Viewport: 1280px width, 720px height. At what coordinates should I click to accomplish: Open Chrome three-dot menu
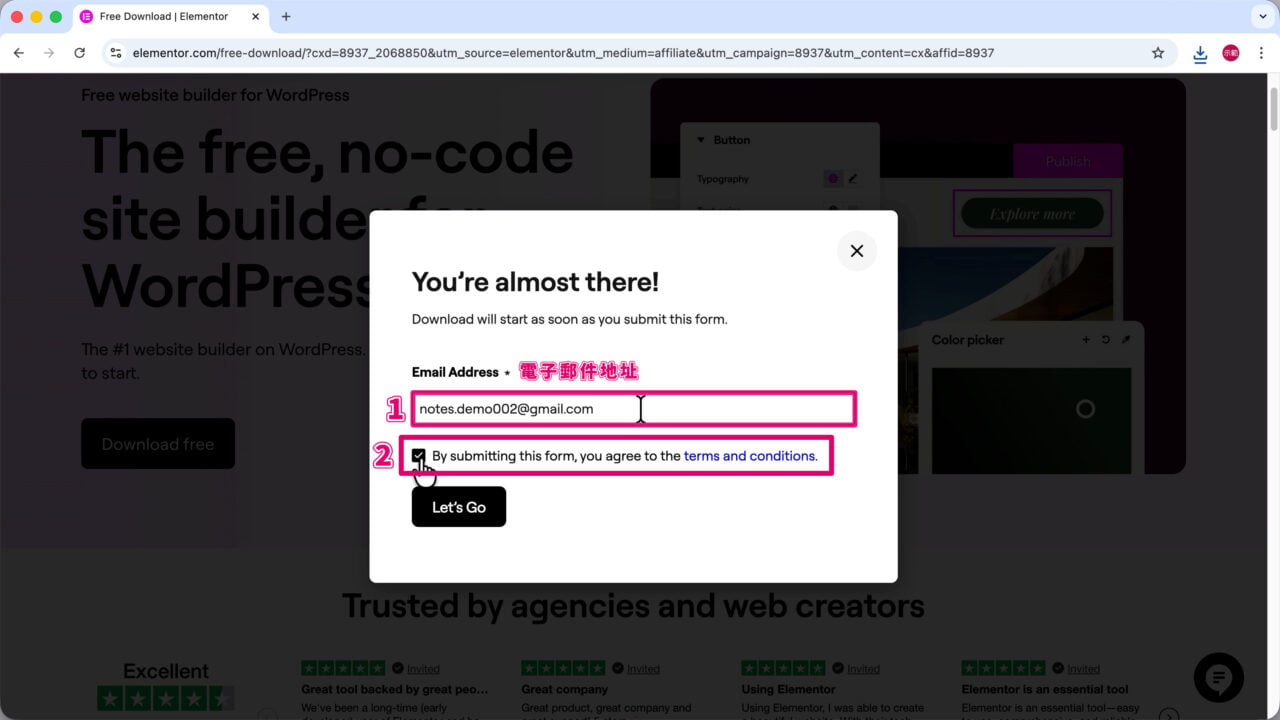coord(1260,53)
